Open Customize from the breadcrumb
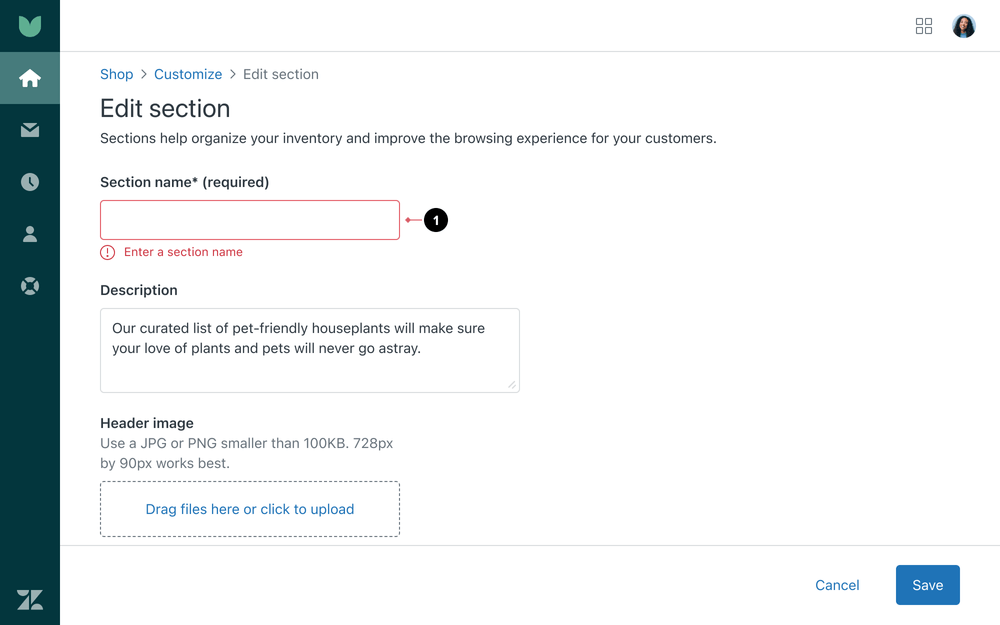The width and height of the screenshot is (1000, 625). point(188,74)
